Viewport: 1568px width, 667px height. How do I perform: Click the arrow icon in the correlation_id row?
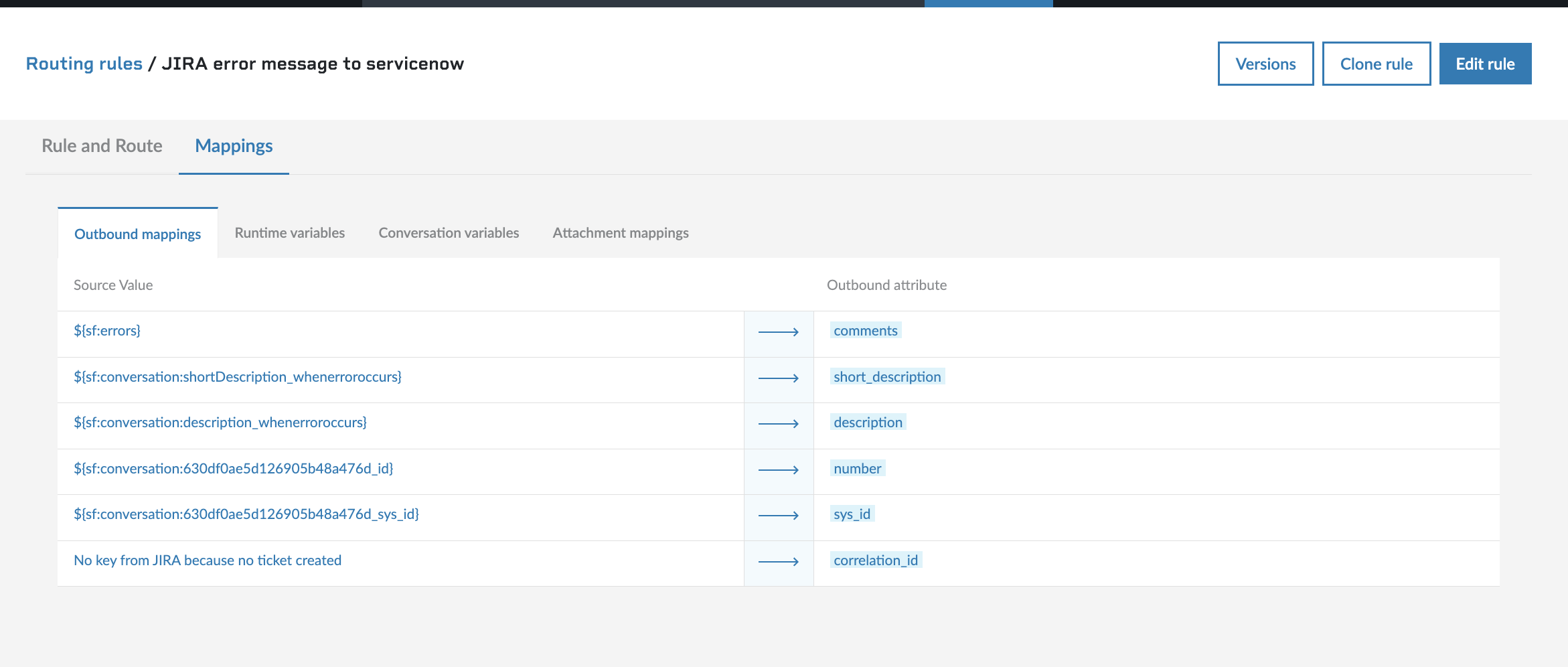(779, 562)
